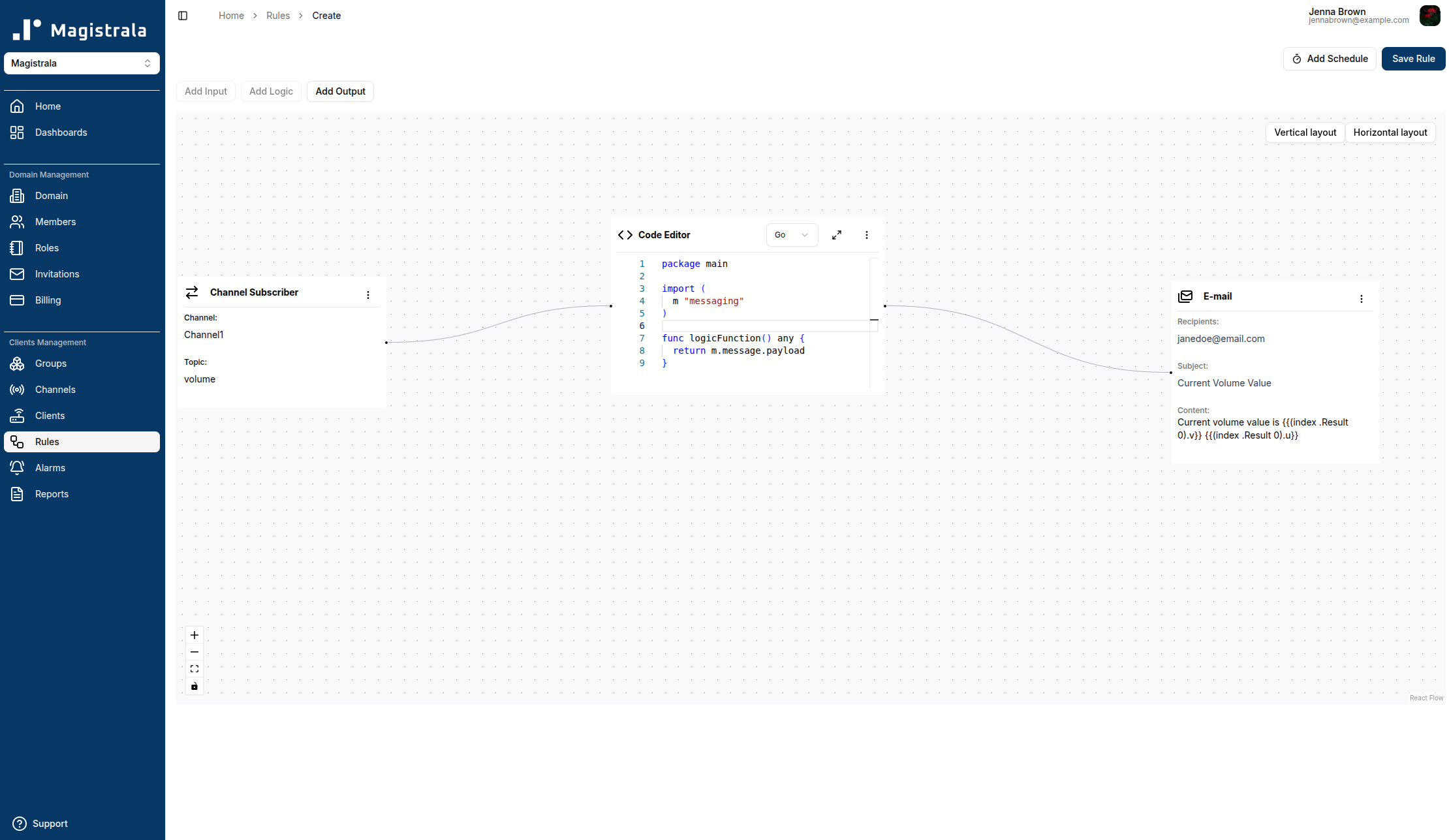The height and width of the screenshot is (840, 1449).
Task: Open the Channels section in the sidebar
Action: pyautogui.click(x=55, y=390)
